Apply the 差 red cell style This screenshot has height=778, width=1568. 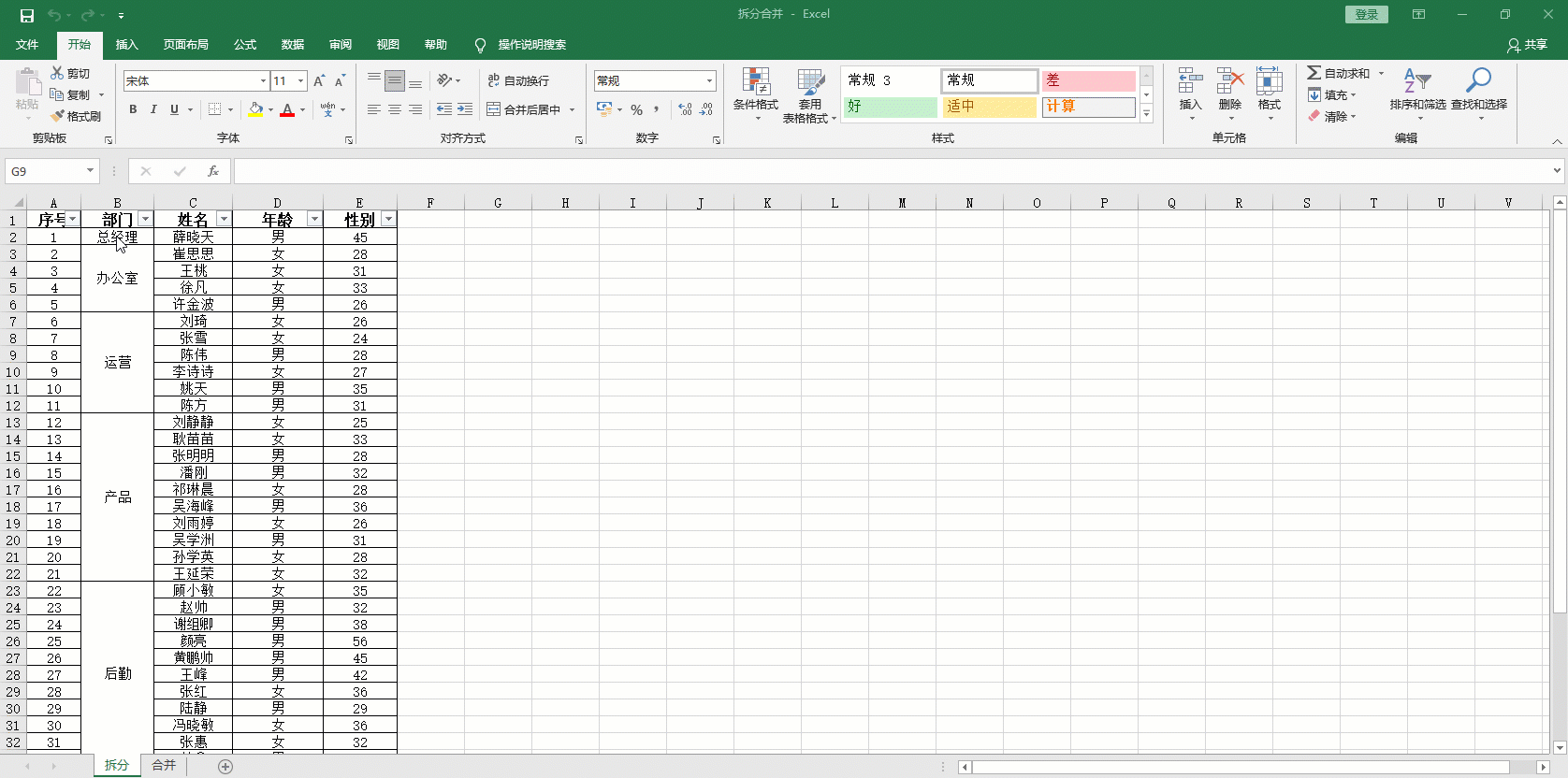[1088, 80]
